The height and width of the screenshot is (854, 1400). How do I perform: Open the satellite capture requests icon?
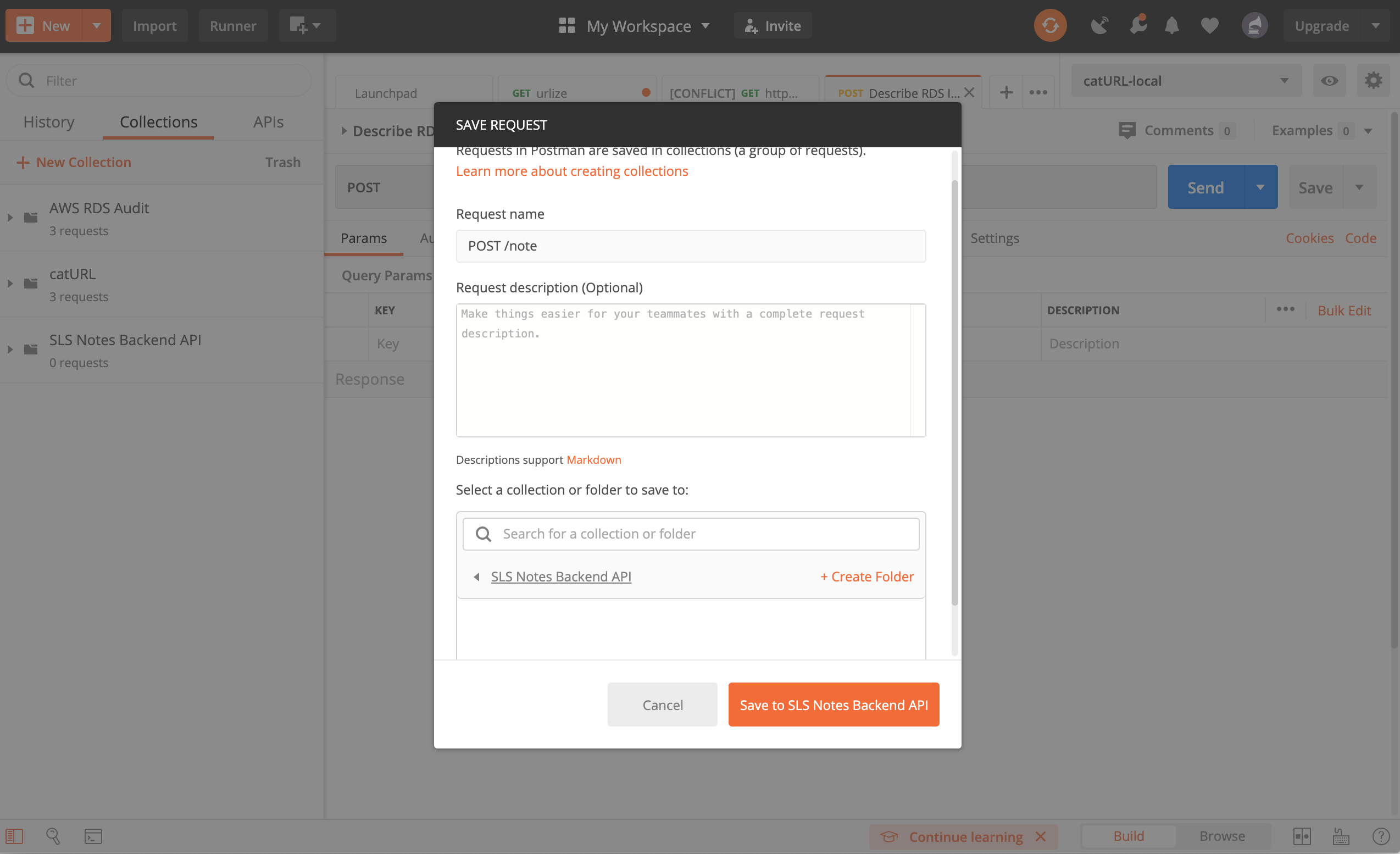(1099, 26)
